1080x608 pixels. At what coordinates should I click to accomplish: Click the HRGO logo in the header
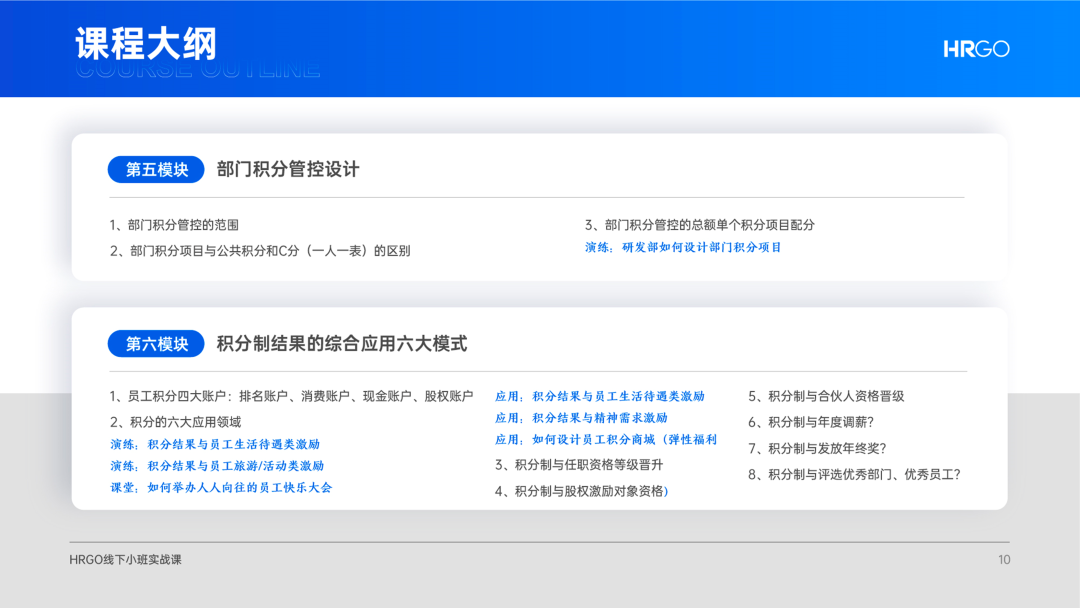[x=976, y=49]
